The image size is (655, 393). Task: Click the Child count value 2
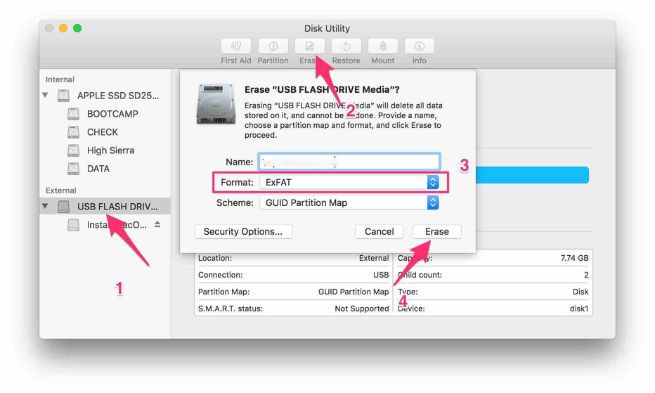[x=586, y=275]
